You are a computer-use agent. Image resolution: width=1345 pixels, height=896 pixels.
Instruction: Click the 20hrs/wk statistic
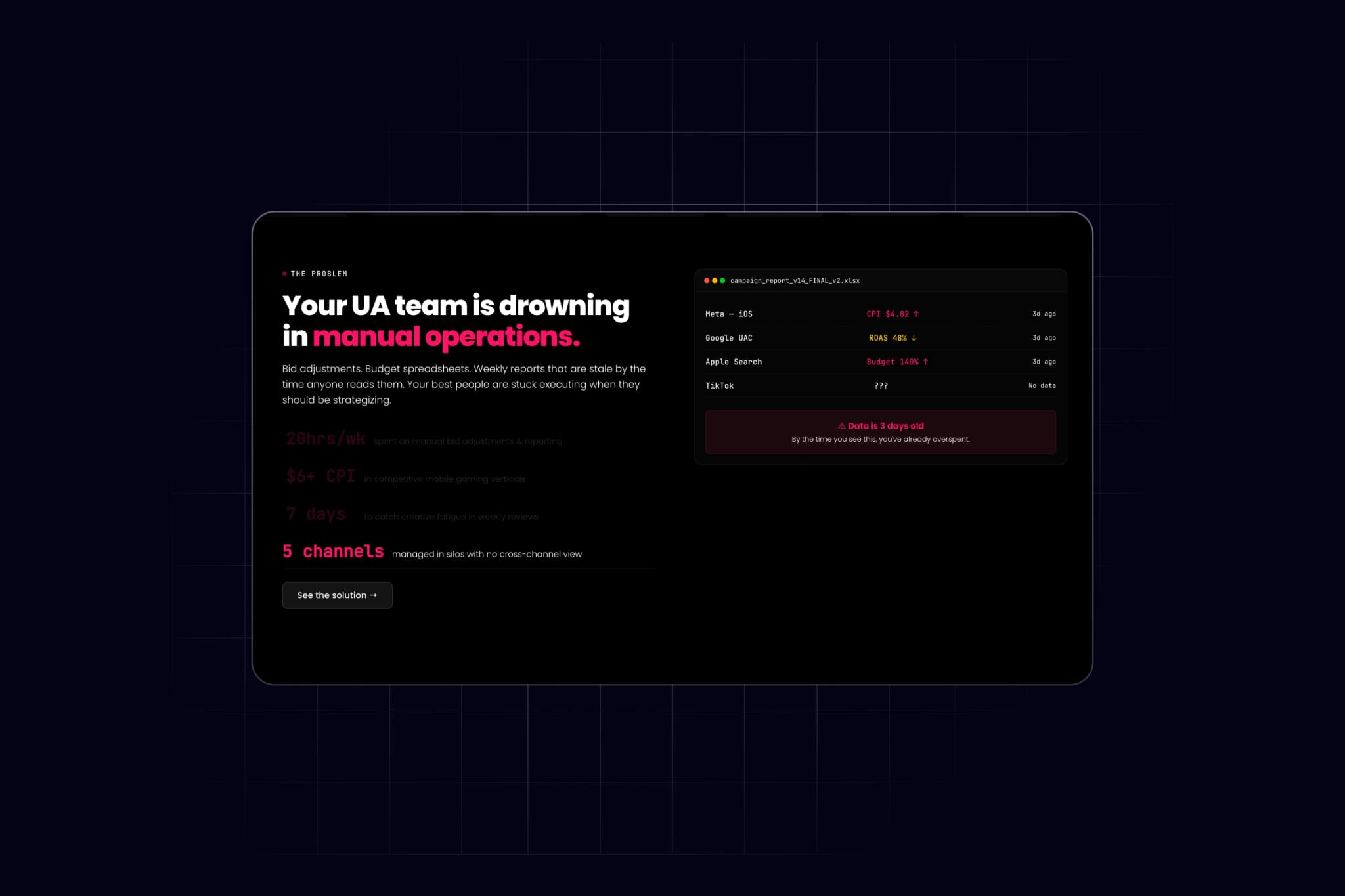click(326, 438)
